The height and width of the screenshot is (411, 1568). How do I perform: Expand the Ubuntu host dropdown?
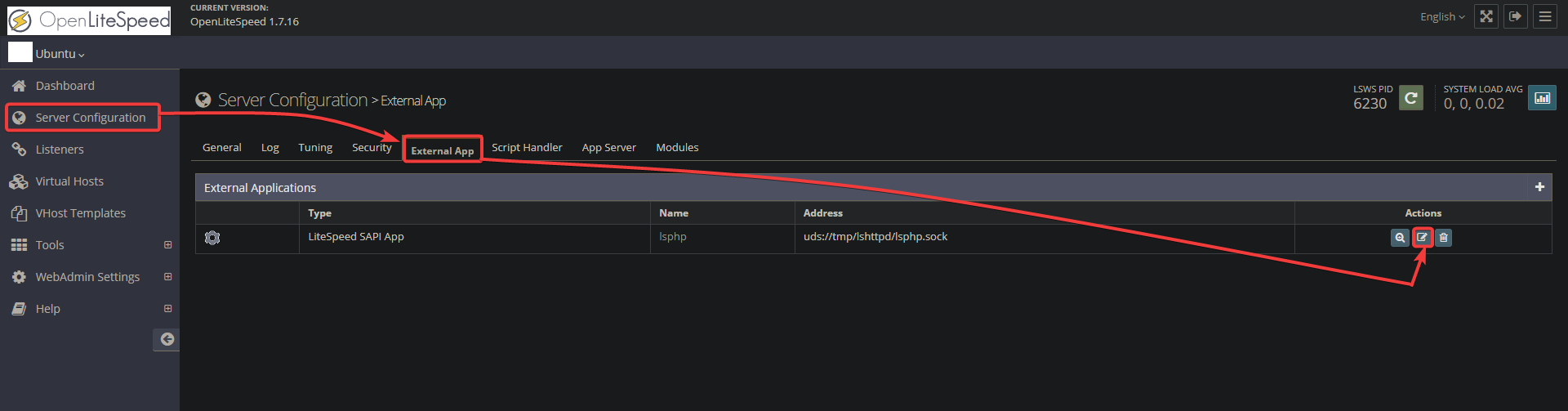pyautogui.click(x=60, y=54)
